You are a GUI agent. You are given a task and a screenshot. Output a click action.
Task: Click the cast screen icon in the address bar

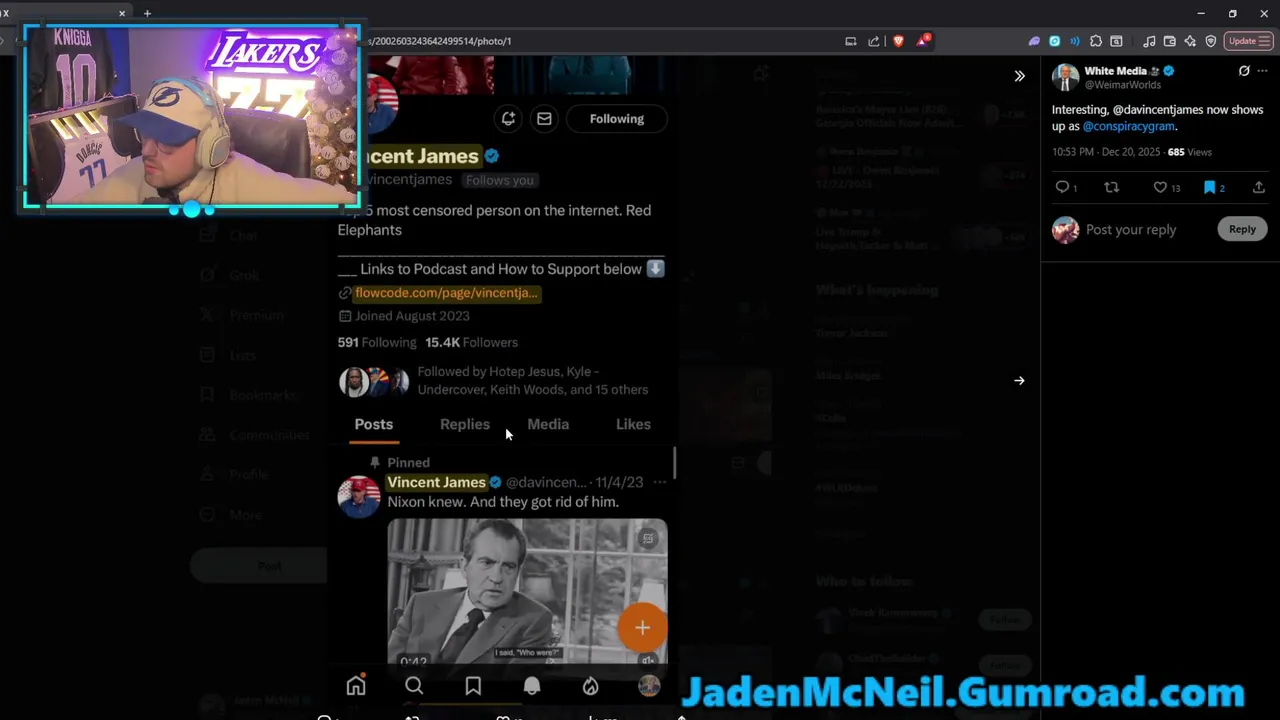coord(851,41)
